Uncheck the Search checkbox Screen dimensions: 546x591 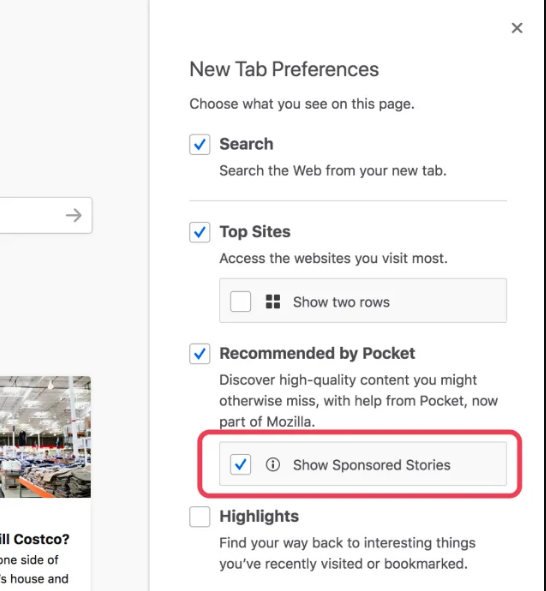pyautogui.click(x=200, y=144)
